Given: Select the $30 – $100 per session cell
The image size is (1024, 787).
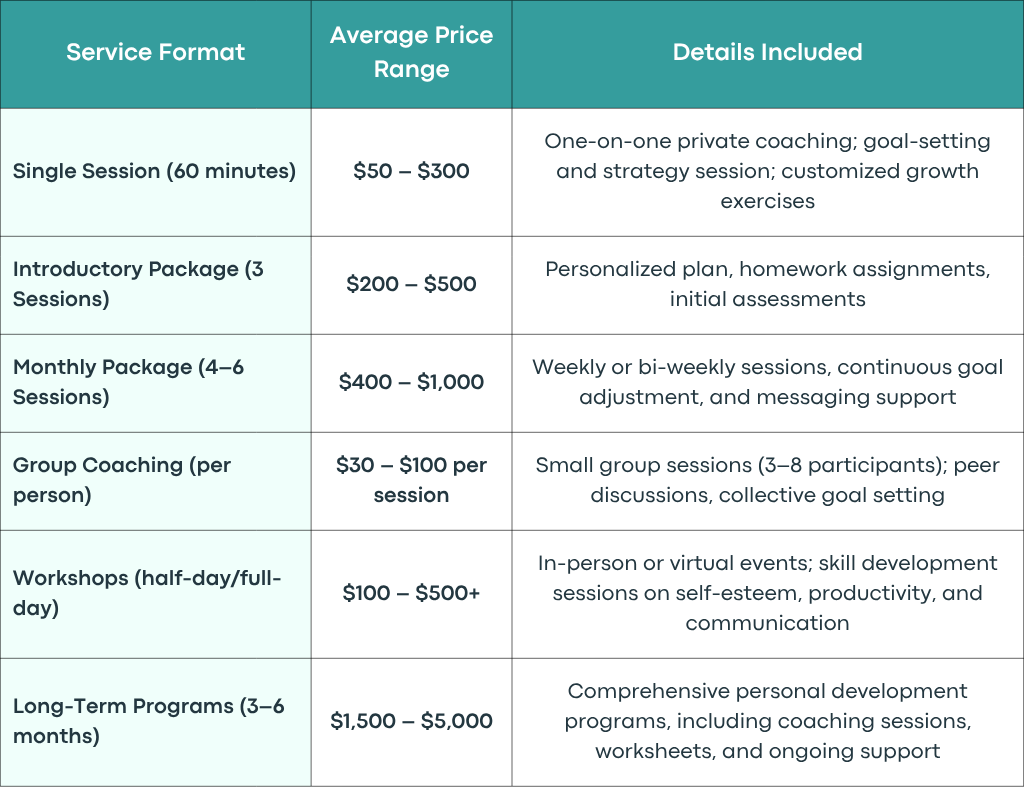Looking at the screenshot, I should (x=411, y=480).
